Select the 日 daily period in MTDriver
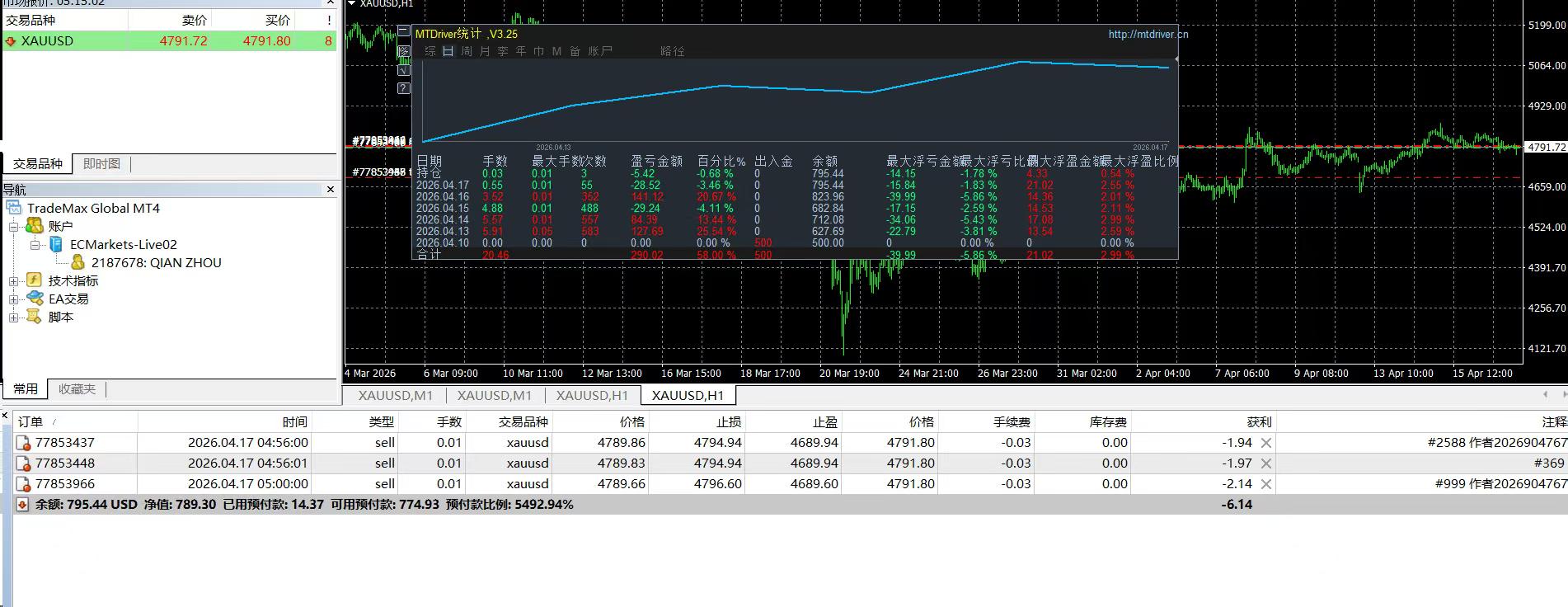 click(448, 51)
